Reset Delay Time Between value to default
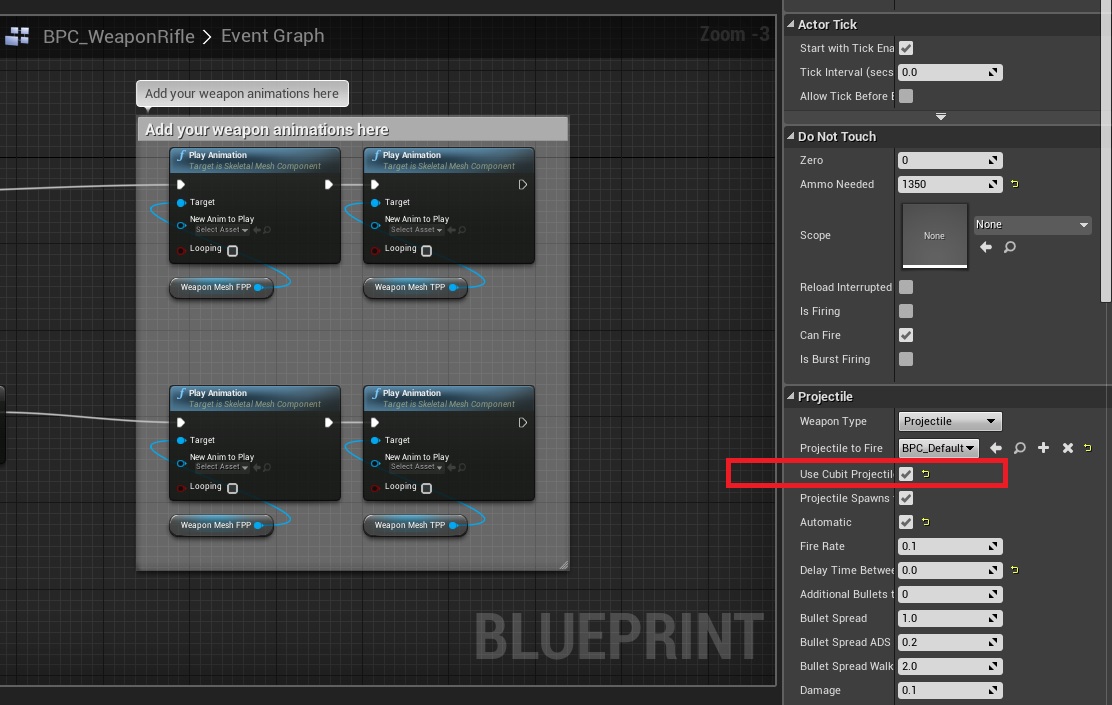The width and height of the screenshot is (1112, 705). [1014, 570]
